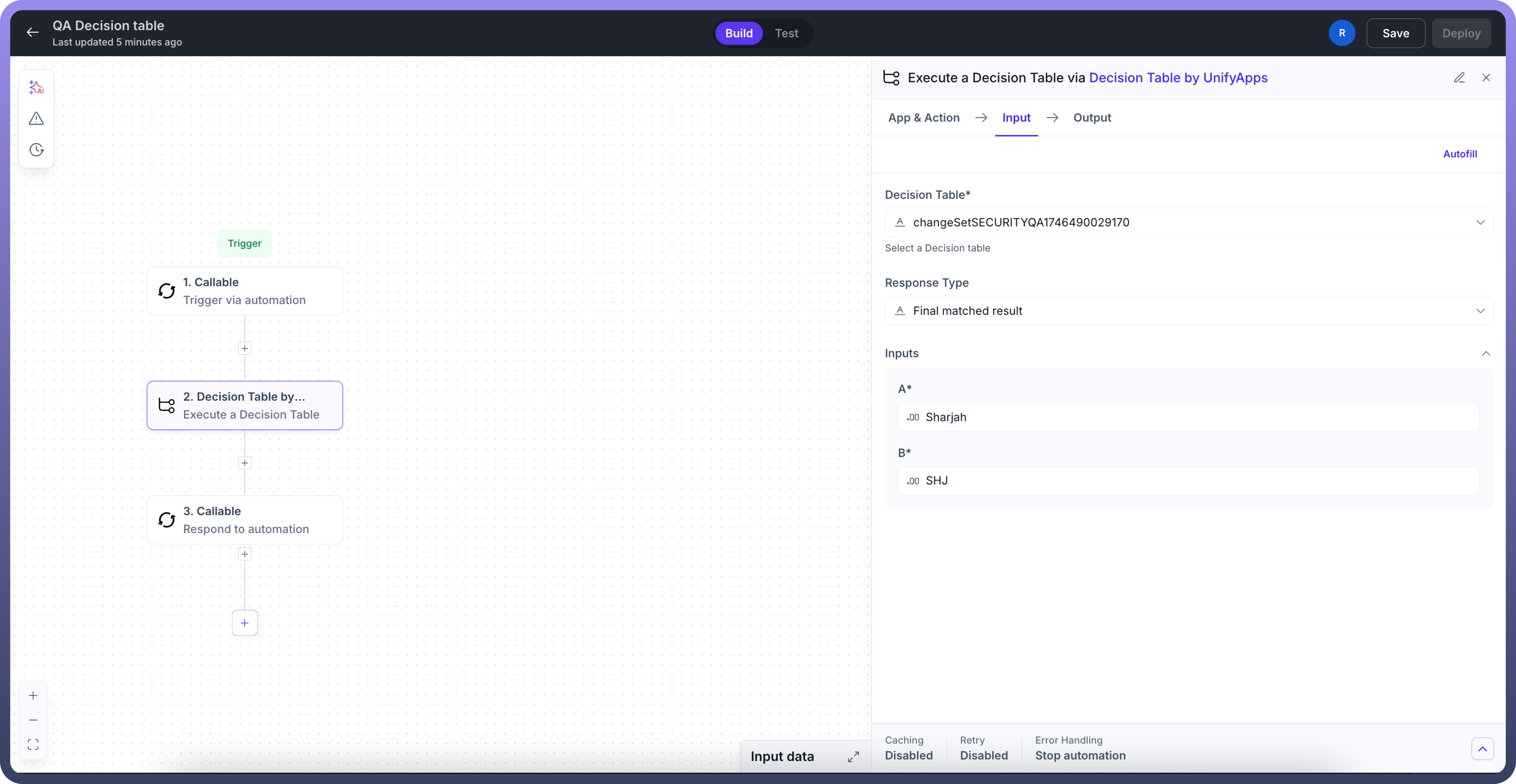
Task: Click the fit-to-screen canvas icon
Action: pyautogui.click(x=33, y=745)
